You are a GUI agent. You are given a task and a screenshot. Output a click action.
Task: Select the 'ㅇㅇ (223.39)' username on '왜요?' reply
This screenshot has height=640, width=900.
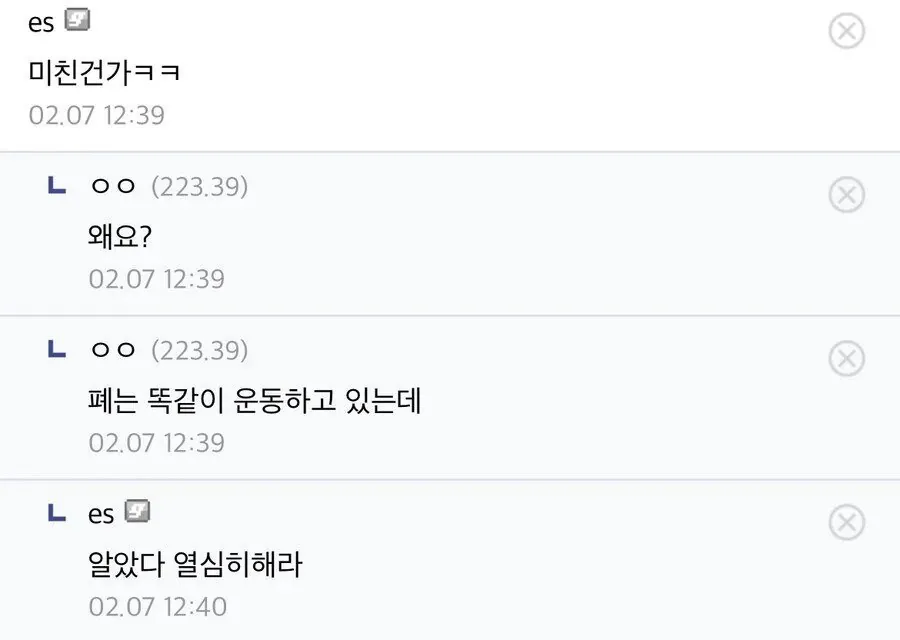pos(114,186)
